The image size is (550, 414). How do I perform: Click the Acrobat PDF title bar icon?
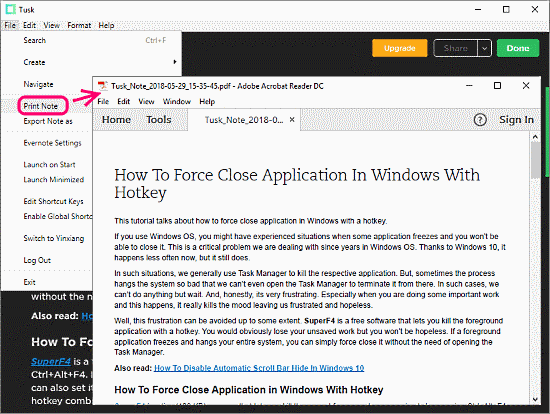click(x=102, y=86)
